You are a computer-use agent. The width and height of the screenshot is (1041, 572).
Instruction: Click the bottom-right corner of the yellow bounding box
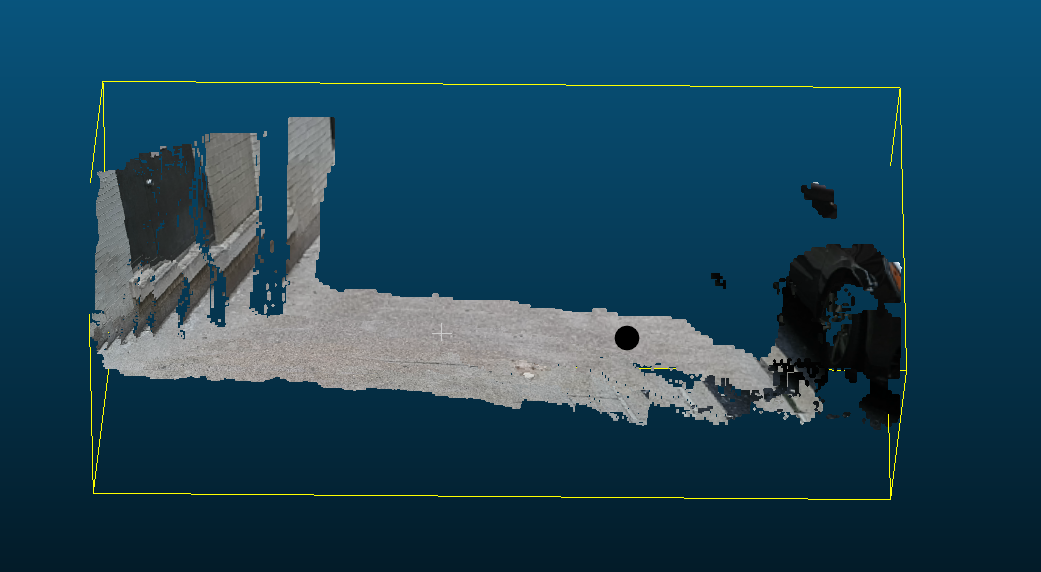point(890,499)
